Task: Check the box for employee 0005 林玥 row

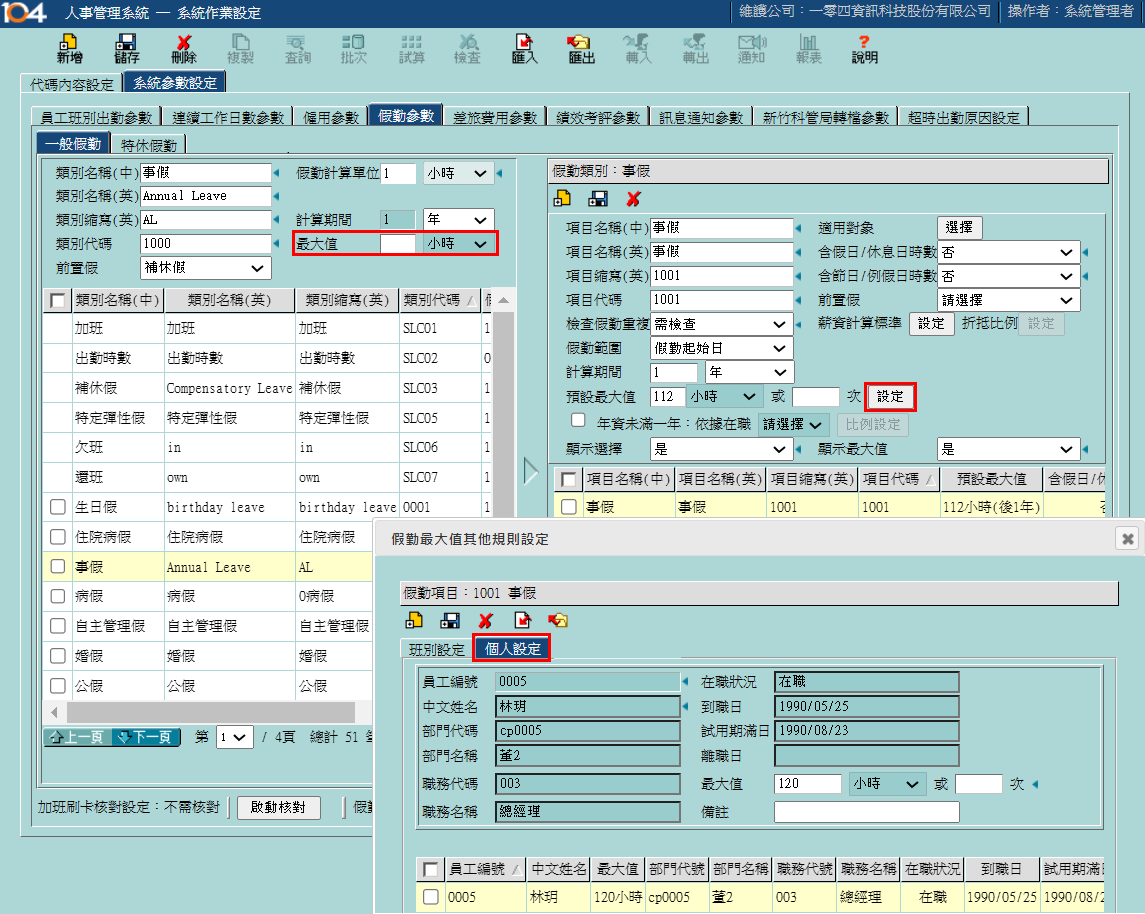Action: (431, 897)
